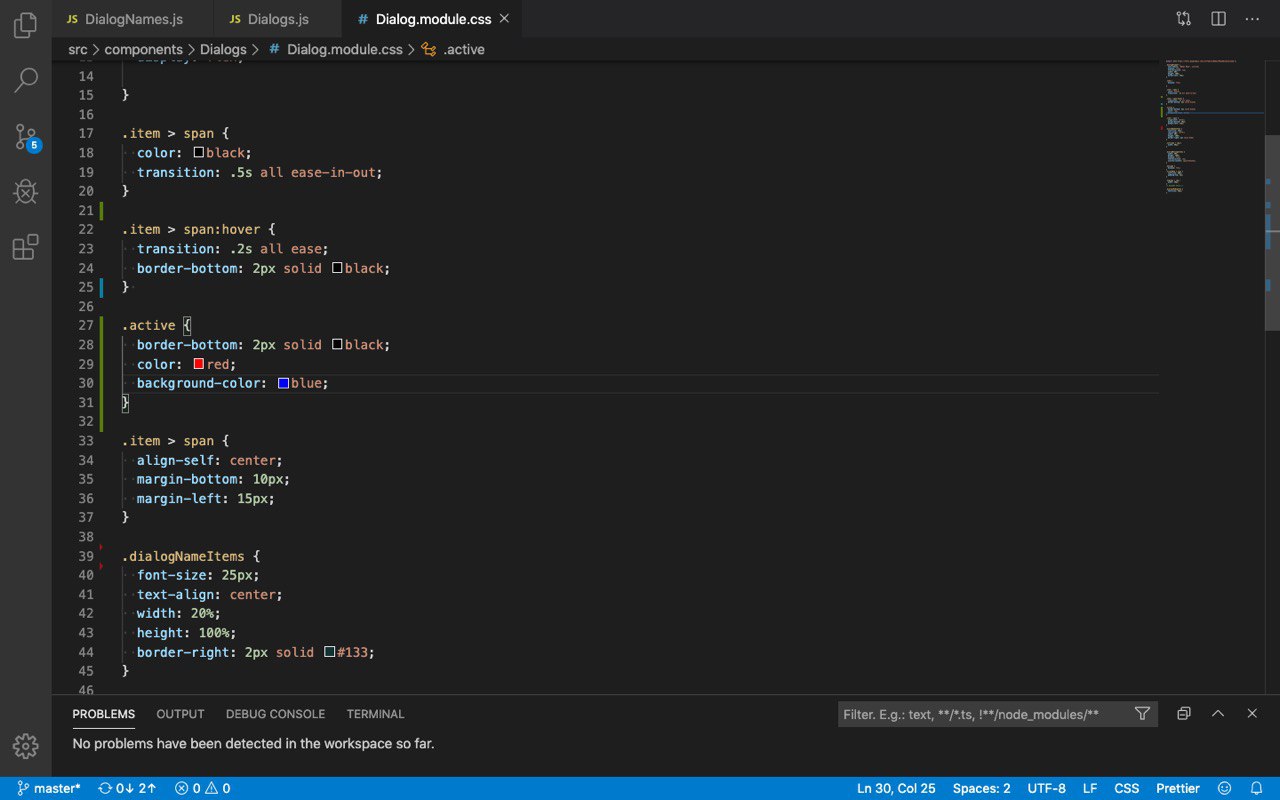Image resolution: width=1280 pixels, height=800 pixels.
Task: Open the notifications bell in status bar
Action: pos(1257,788)
